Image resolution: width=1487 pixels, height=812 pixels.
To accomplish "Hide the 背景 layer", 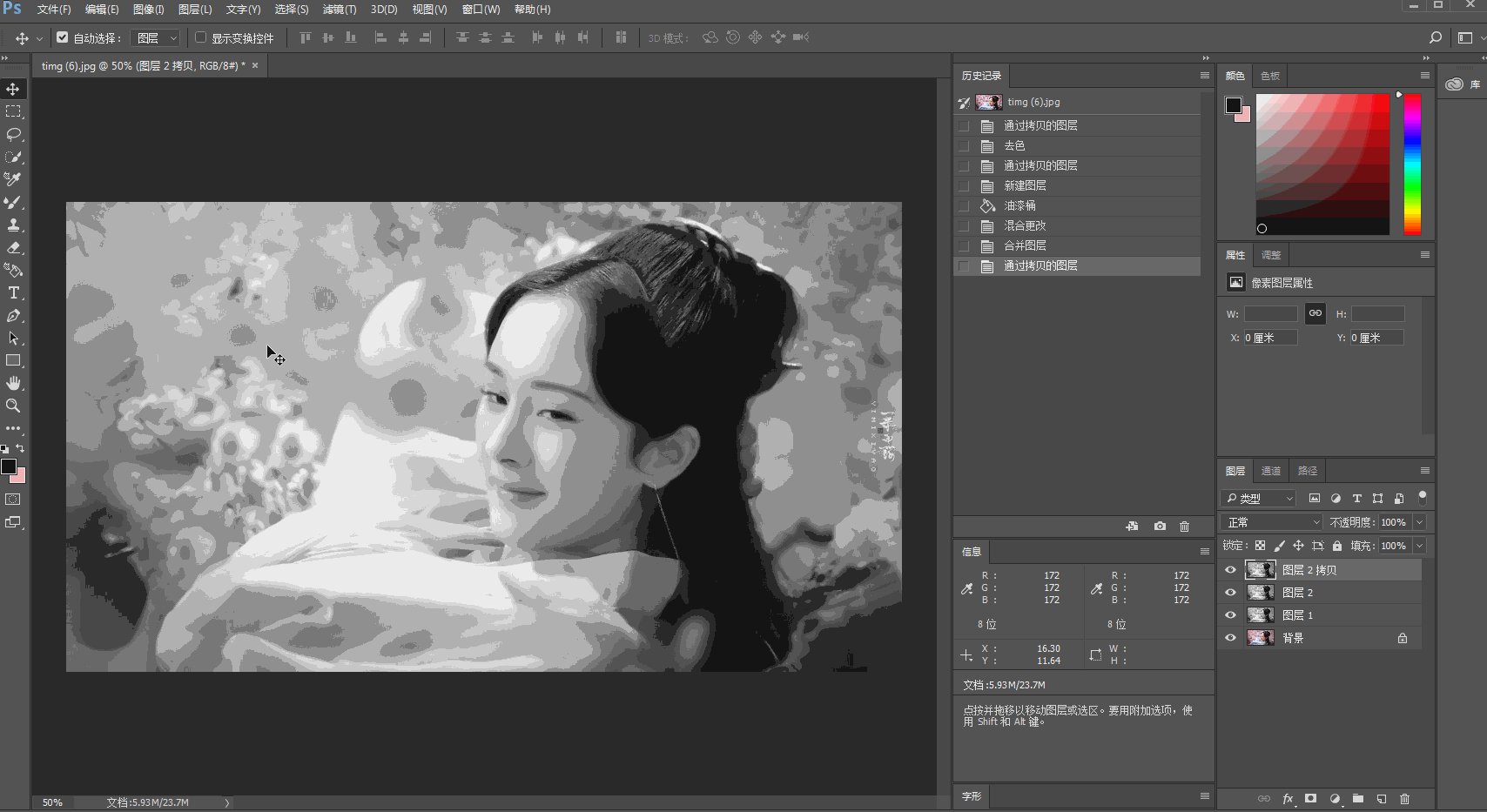I will (1230, 638).
